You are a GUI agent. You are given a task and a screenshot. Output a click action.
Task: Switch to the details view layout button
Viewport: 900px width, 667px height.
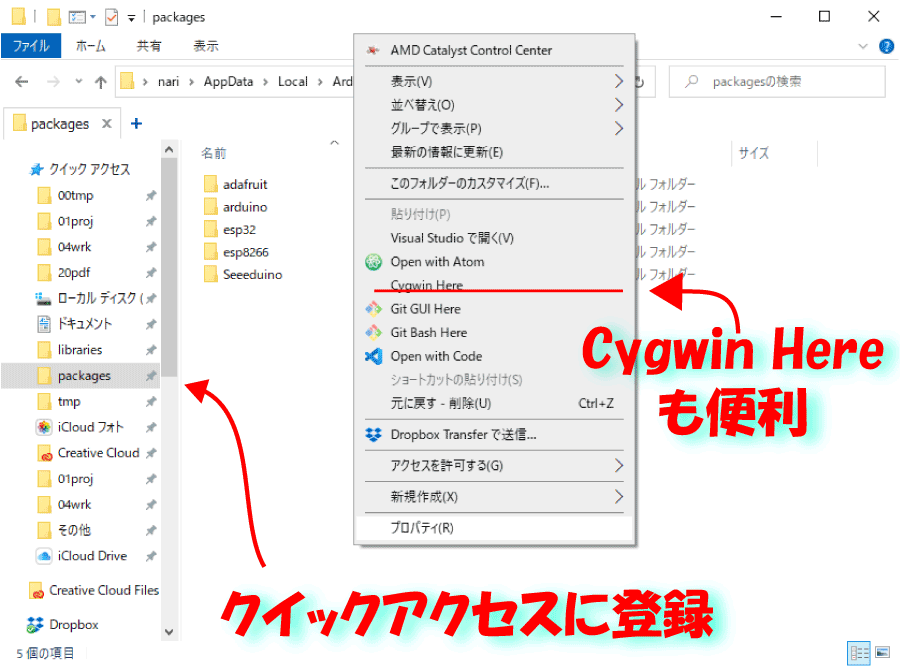pos(858,652)
